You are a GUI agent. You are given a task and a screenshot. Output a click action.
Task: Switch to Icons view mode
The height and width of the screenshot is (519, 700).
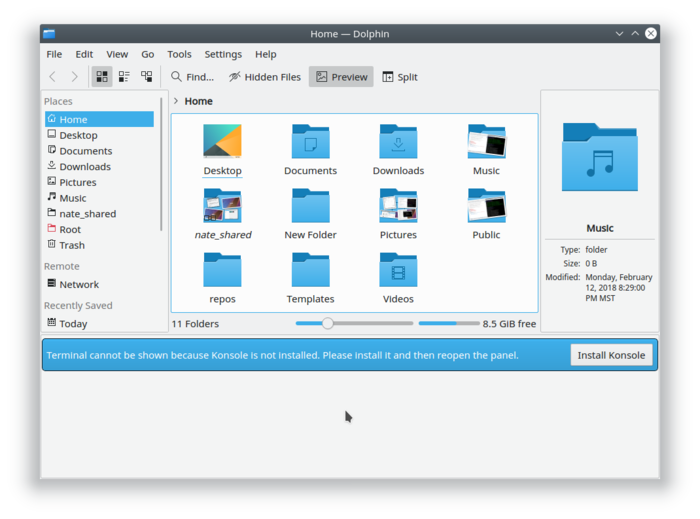coord(102,77)
